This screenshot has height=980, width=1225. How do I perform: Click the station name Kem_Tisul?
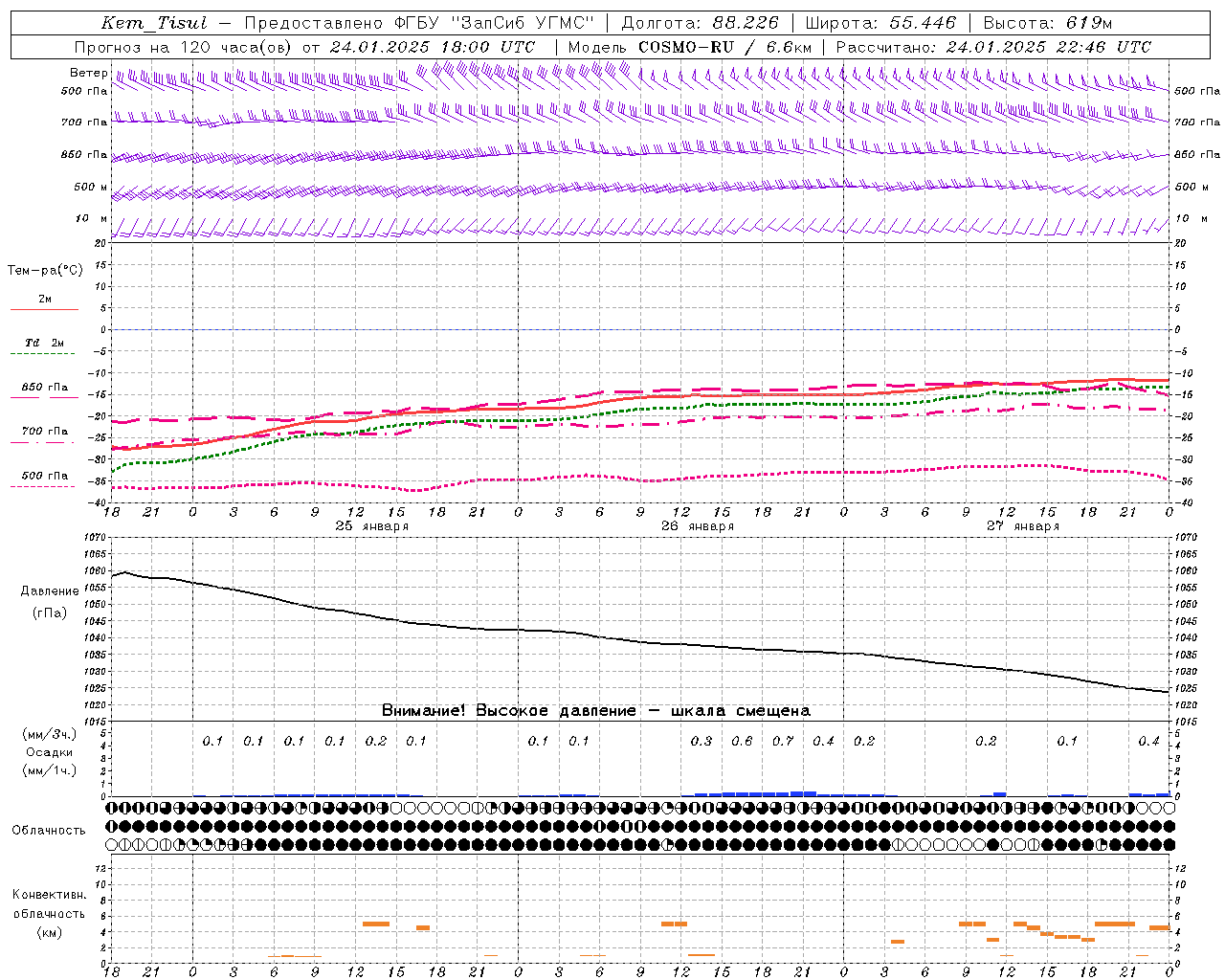tap(154, 23)
